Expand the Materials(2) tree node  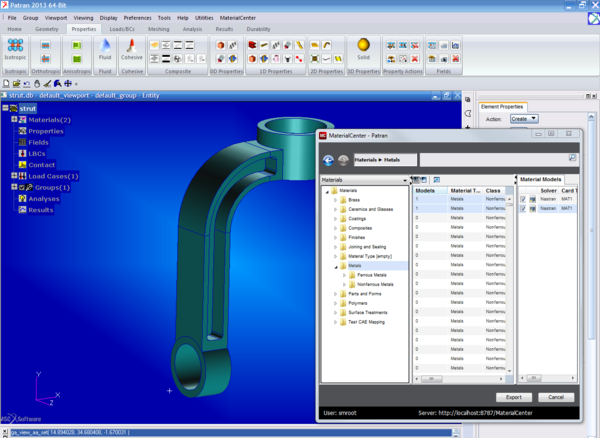click(x=14, y=119)
